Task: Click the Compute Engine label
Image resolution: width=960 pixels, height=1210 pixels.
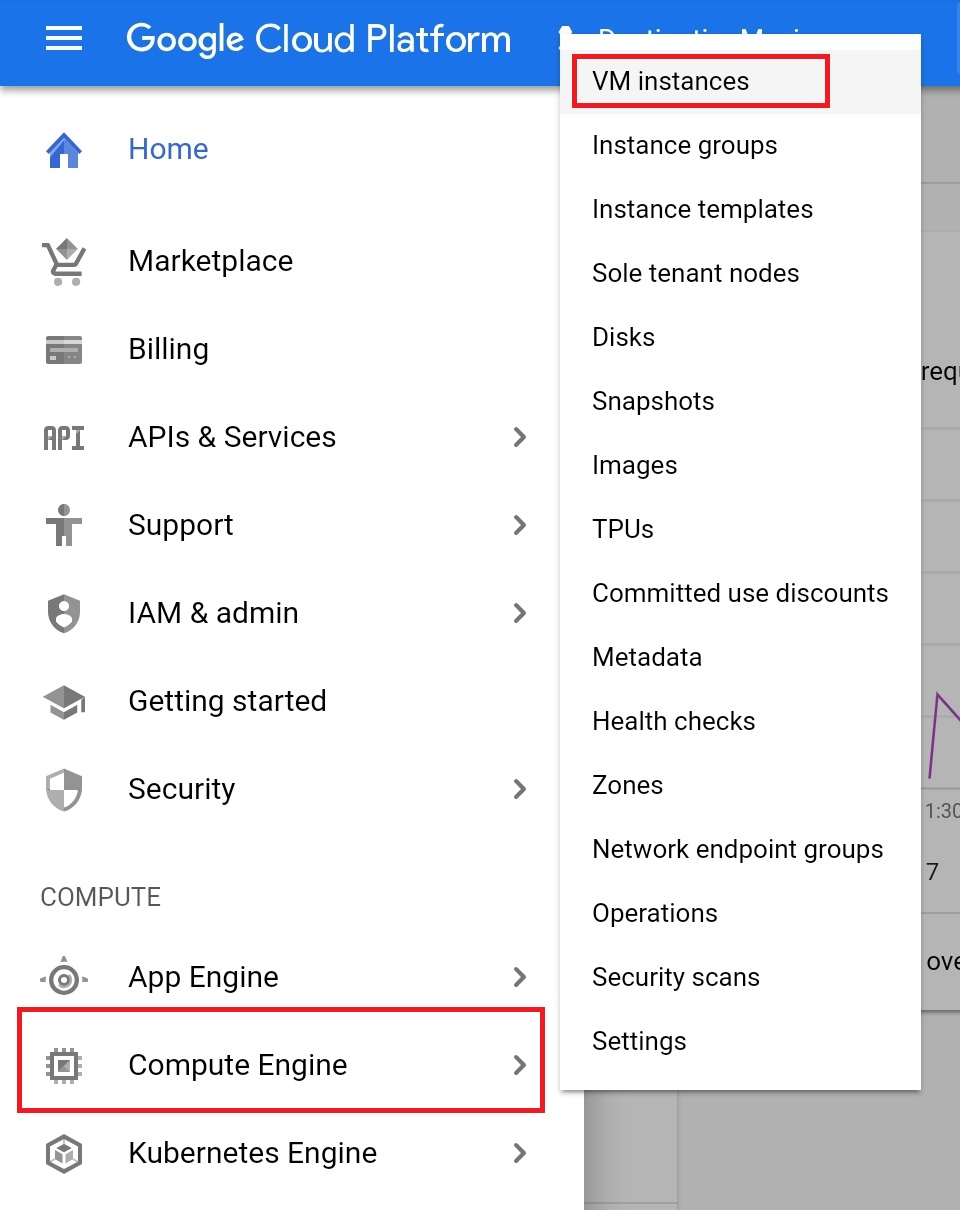Action: point(238,1066)
